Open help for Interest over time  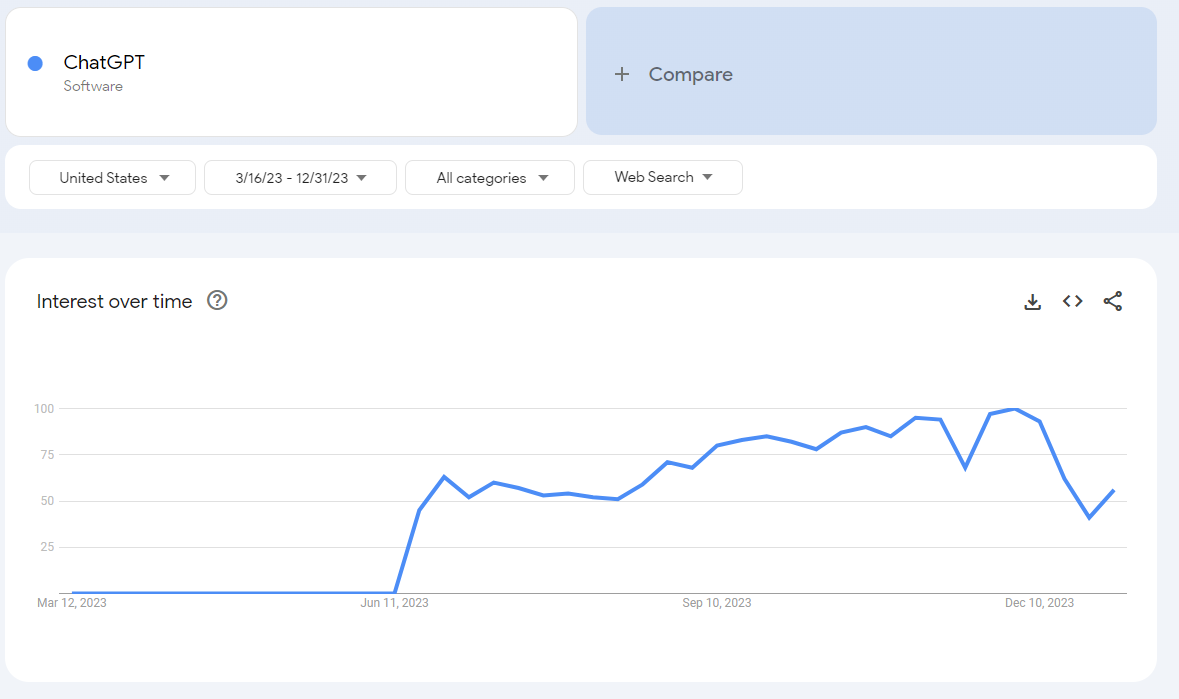(217, 301)
